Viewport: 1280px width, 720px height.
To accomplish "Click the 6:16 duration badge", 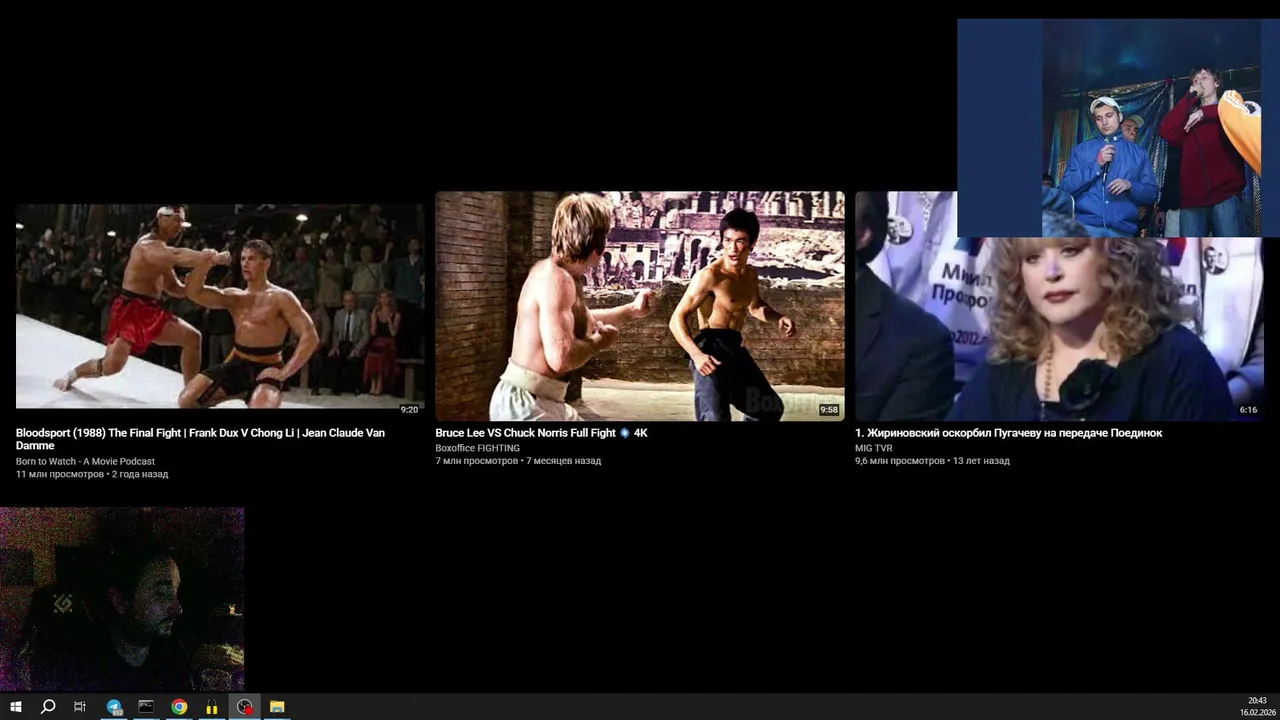I will [1248, 410].
